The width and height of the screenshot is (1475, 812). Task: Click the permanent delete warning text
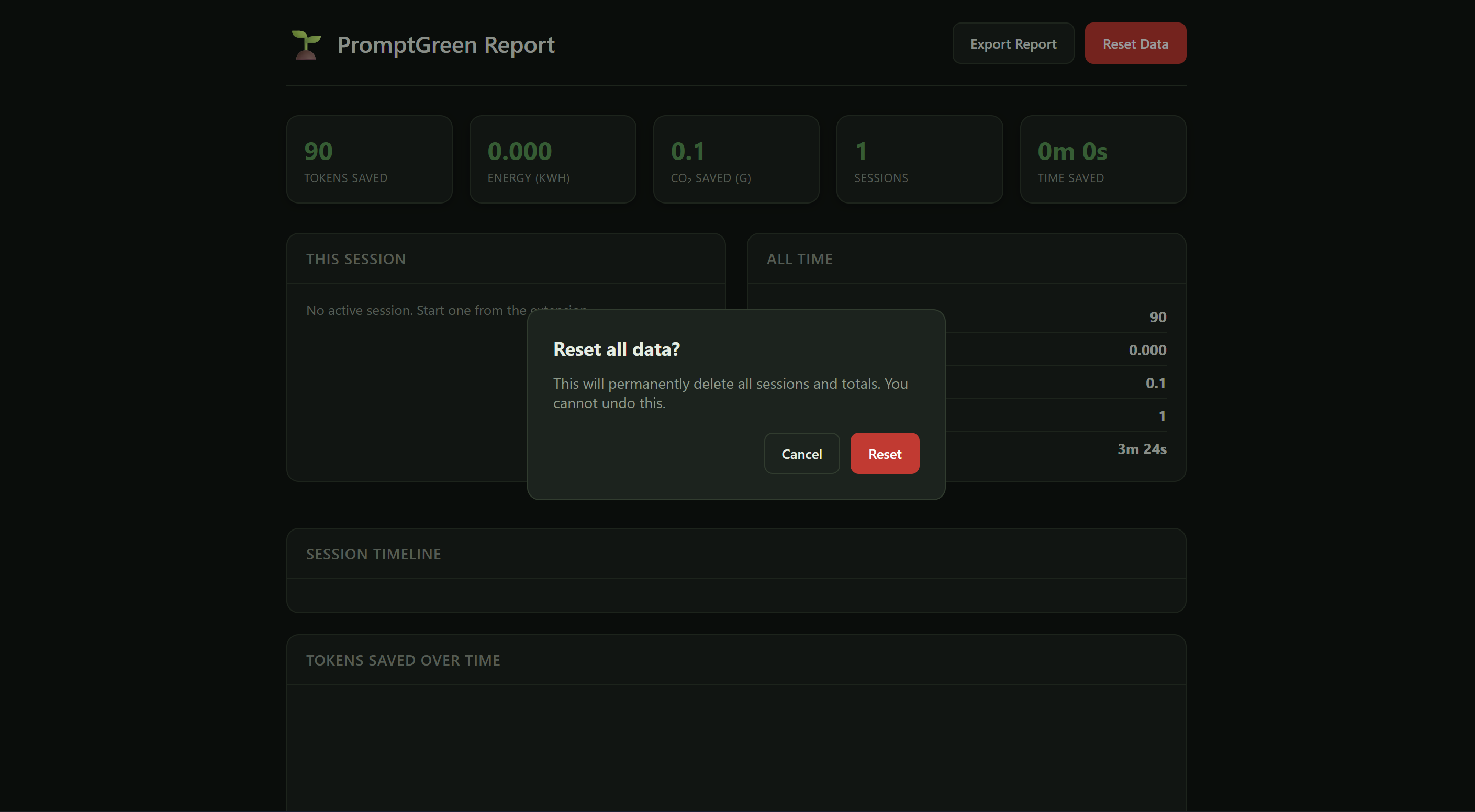(x=730, y=392)
